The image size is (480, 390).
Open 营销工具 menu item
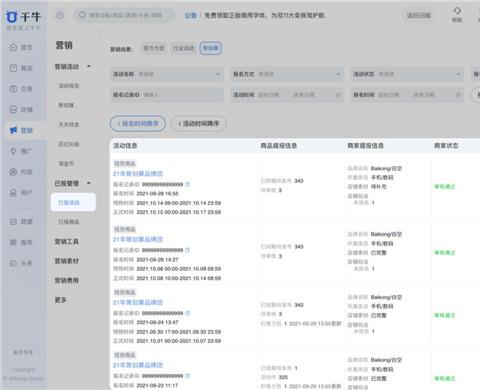coord(66,242)
